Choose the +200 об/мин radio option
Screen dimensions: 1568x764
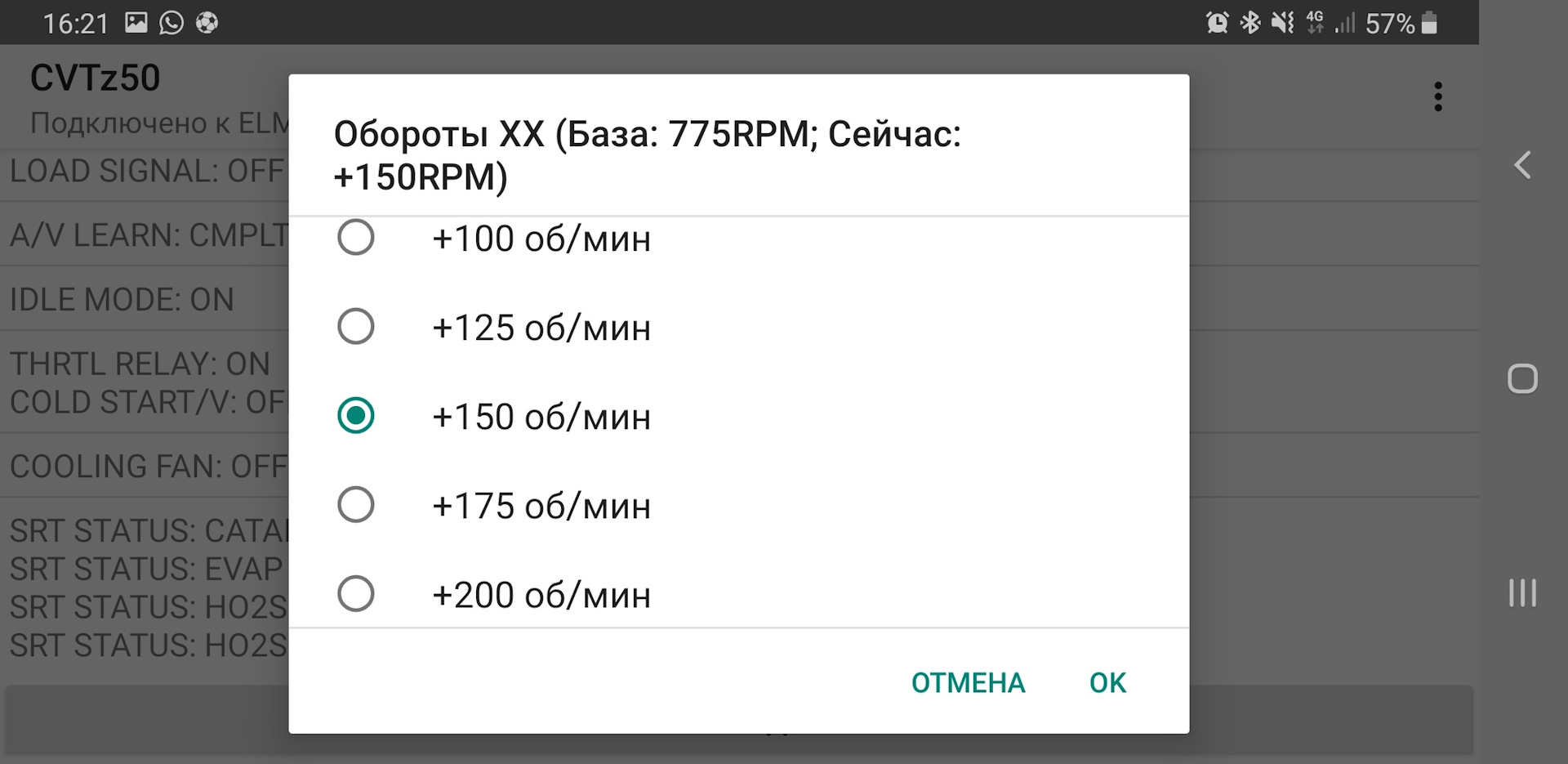click(x=356, y=594)
